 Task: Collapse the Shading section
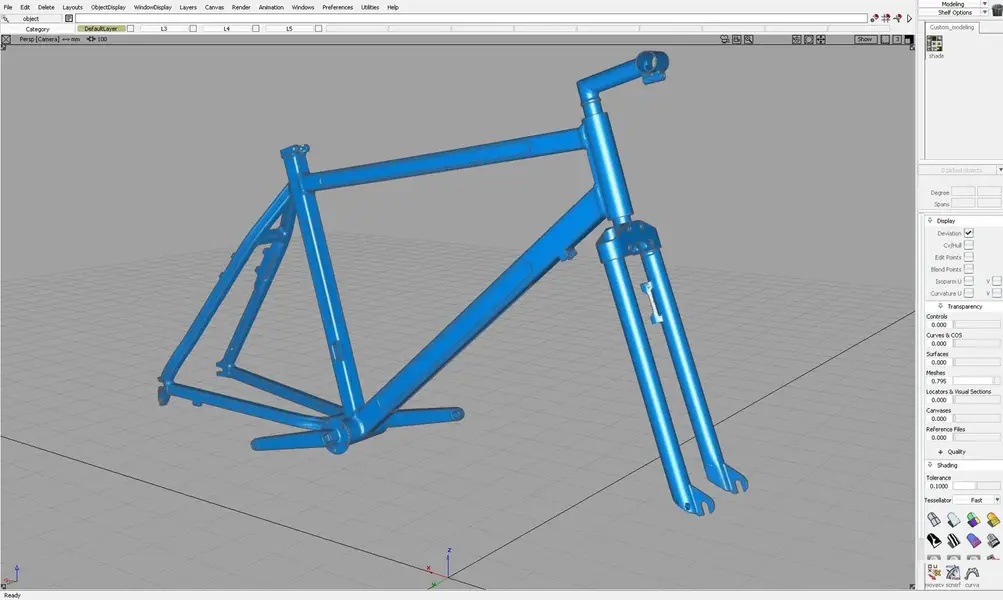click(x=931, y=465)
